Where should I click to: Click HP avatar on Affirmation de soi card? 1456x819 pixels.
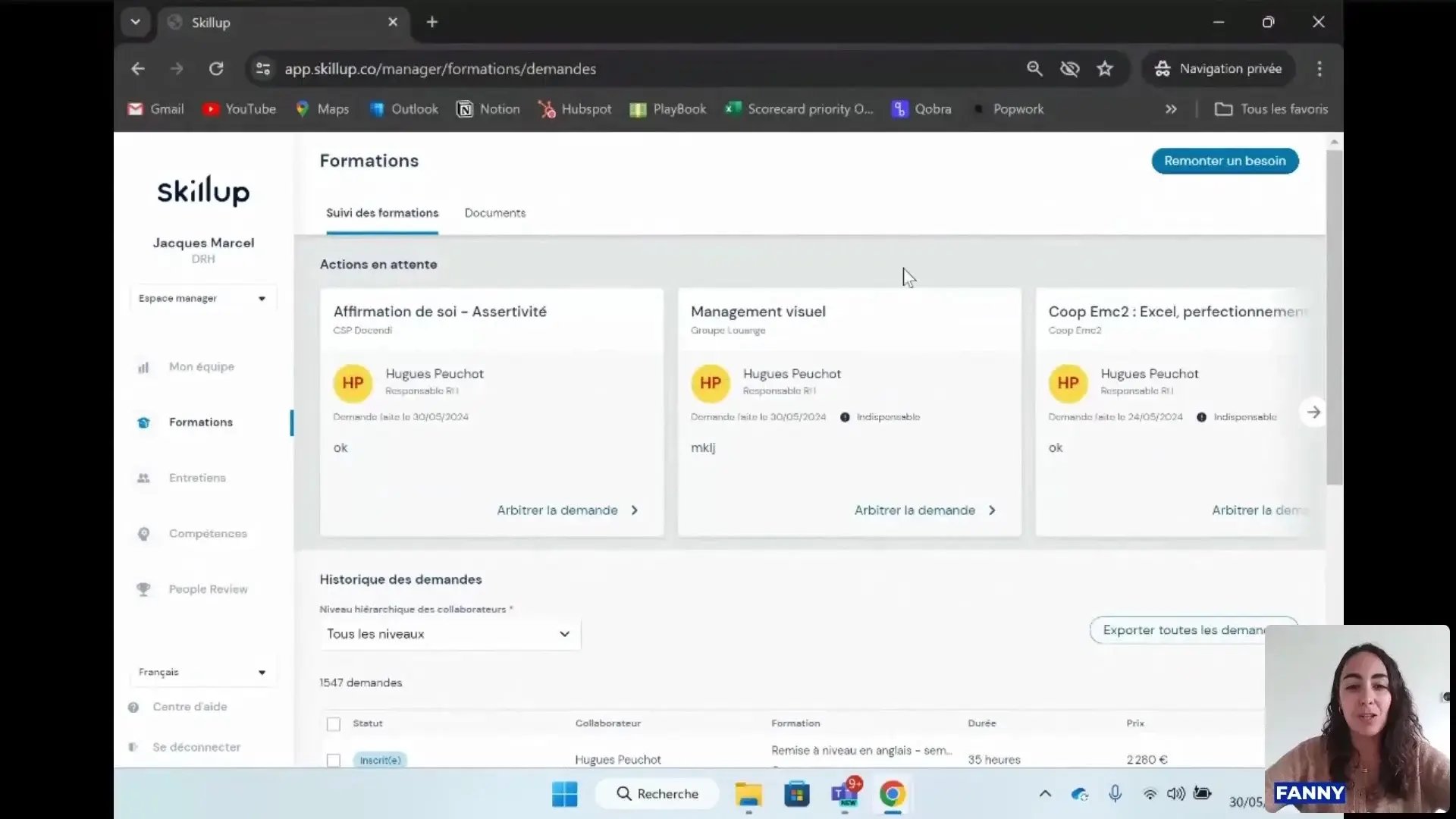point(353,383)
